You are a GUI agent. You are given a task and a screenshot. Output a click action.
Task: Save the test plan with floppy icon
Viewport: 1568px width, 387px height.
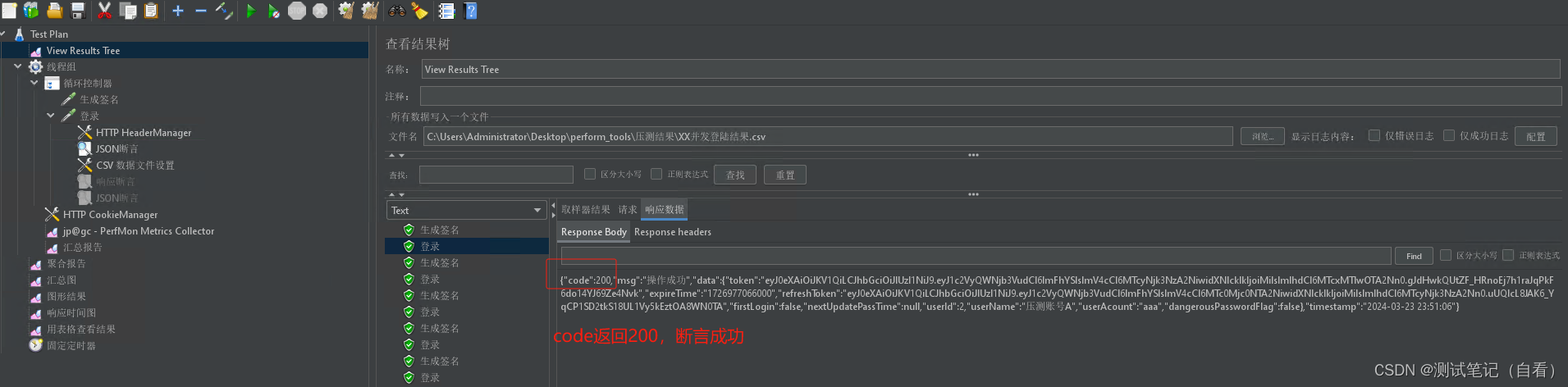[x=78, y=11]
